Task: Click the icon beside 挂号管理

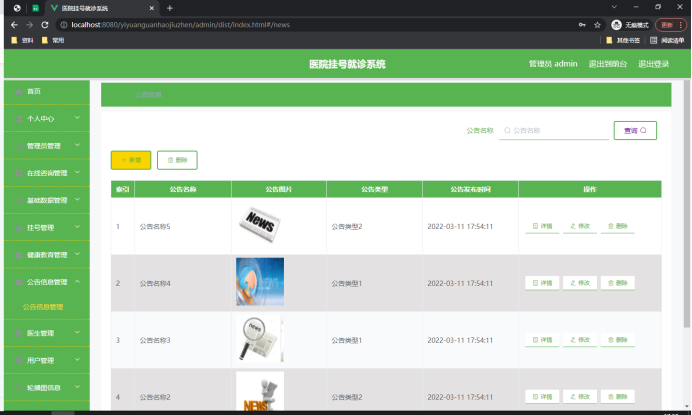Action: 19,227
